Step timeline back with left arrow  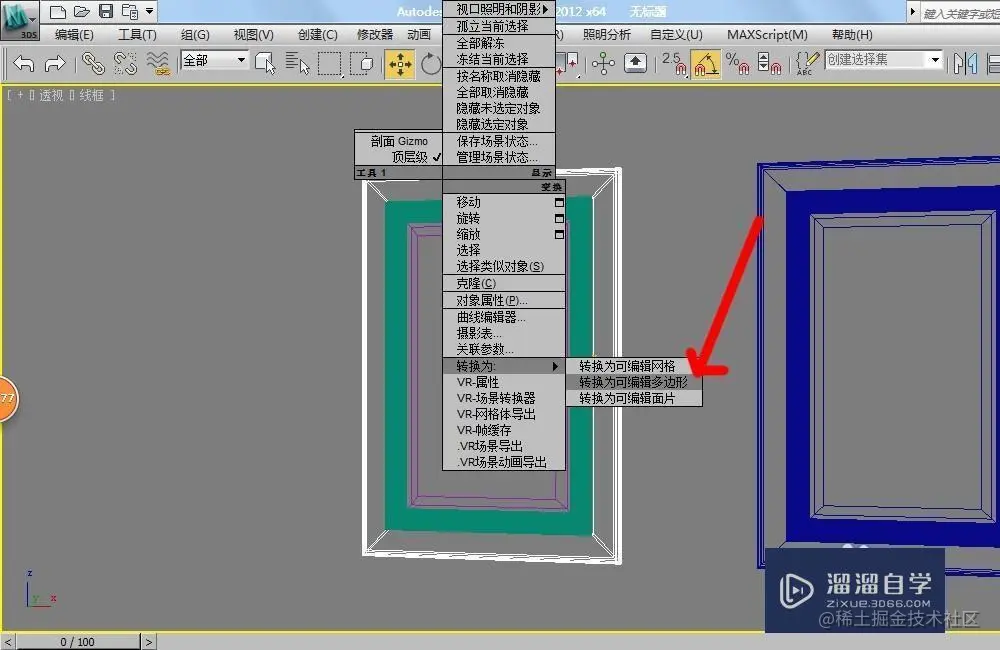[7, 642]
